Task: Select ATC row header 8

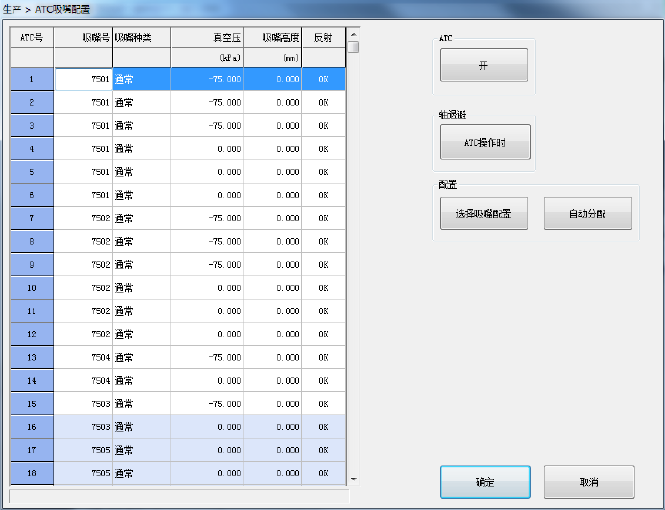Action: [32, 241]
